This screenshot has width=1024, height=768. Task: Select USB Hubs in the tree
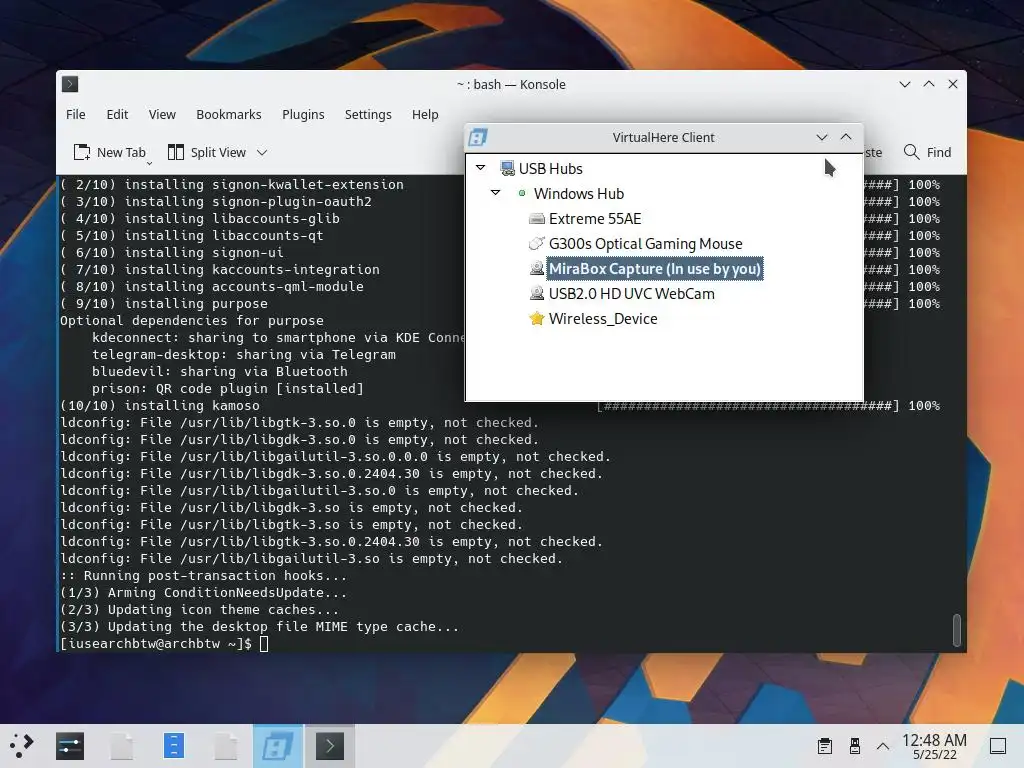click(x=551, y=168)
